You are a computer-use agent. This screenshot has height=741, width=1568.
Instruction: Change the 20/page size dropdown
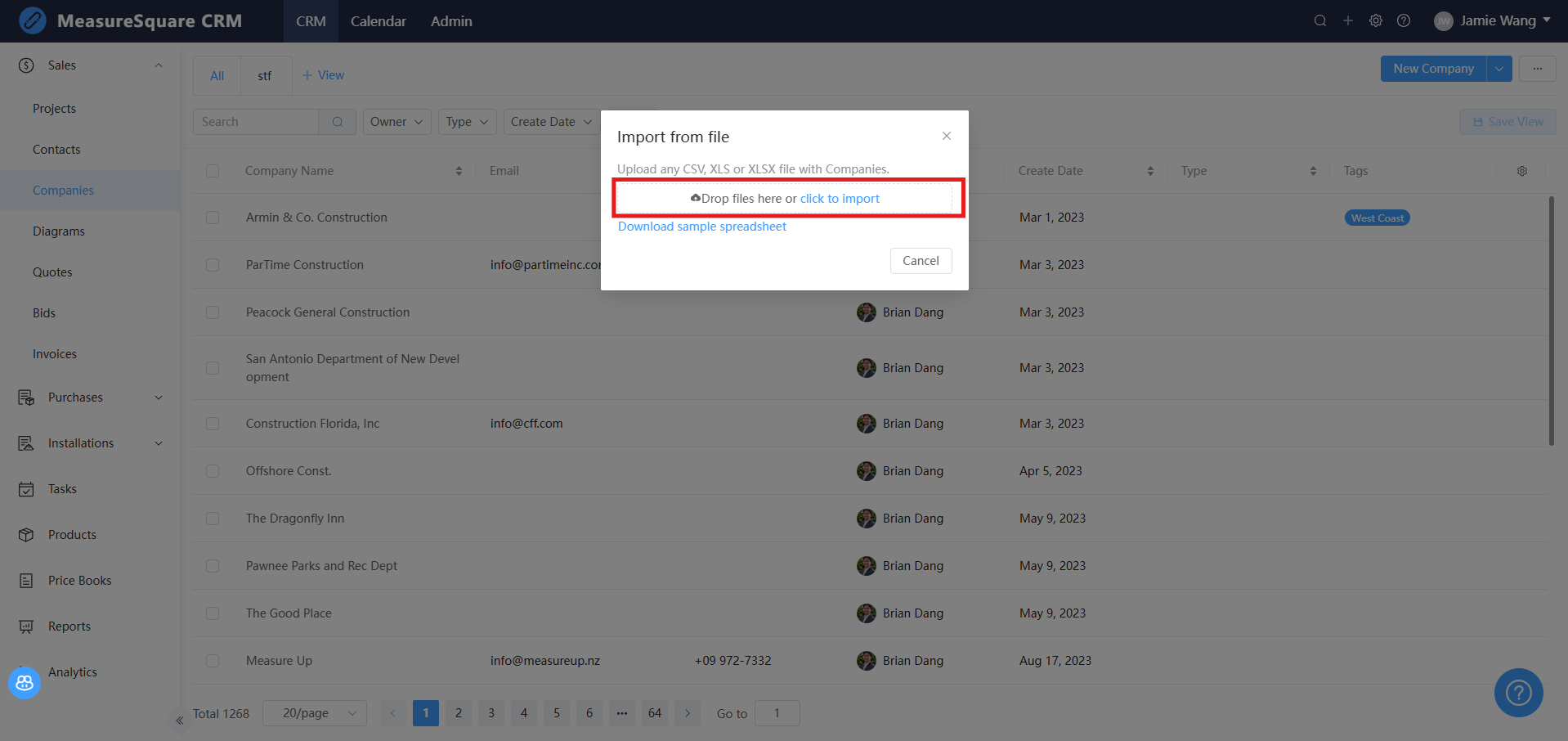click(315, 713)
